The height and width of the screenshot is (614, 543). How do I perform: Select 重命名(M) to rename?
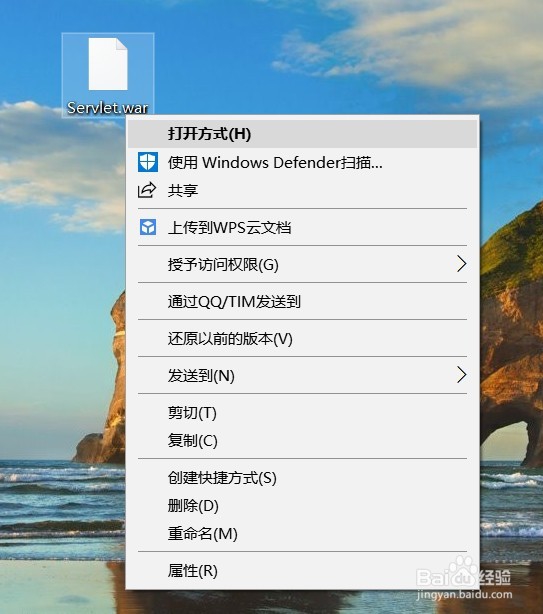[x=303, y=534]
